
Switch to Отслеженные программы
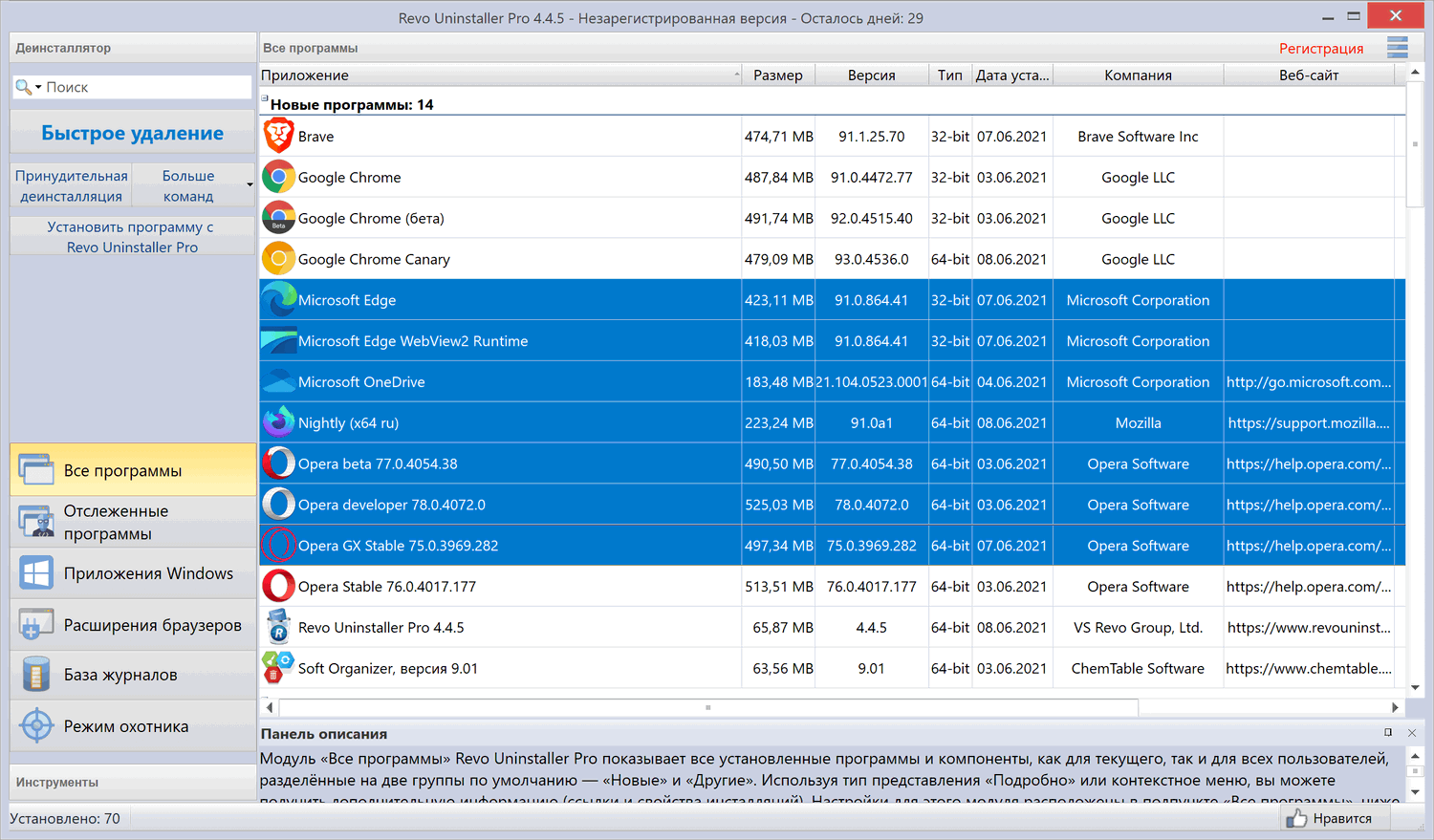pyautogui.click(x=133, y=522)
